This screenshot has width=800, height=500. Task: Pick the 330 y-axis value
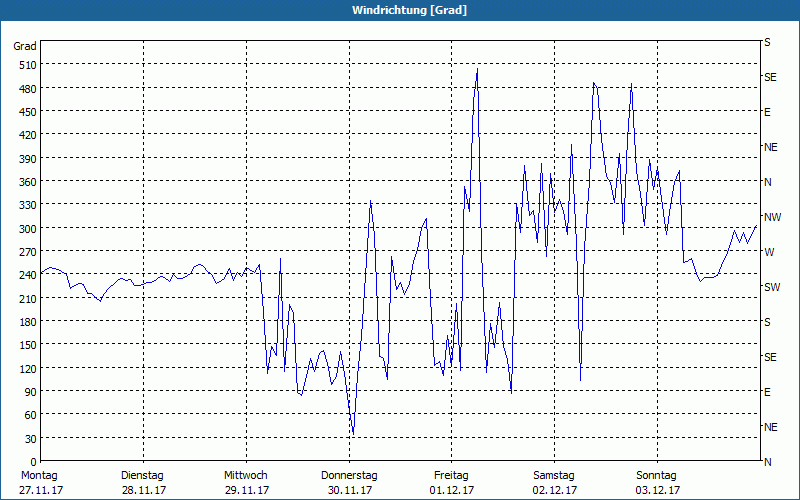pos(28,206)
